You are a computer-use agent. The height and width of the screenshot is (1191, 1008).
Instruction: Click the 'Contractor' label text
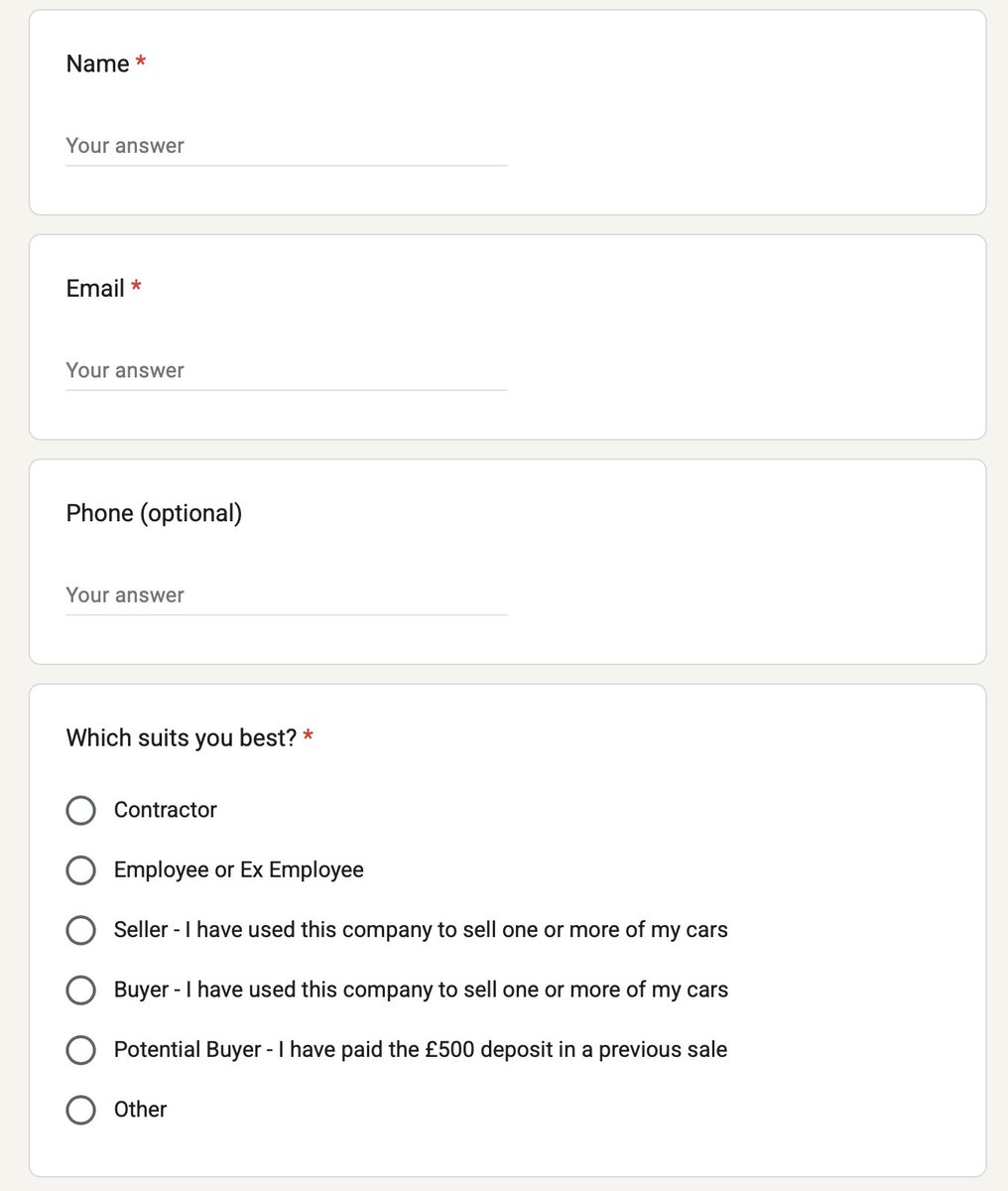165,810
